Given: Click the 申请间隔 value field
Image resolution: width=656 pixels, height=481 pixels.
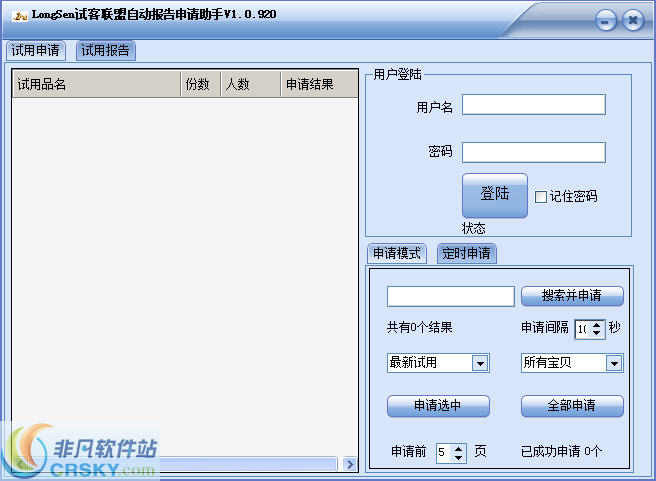Looking at the screenshot, I should (582, 329).
